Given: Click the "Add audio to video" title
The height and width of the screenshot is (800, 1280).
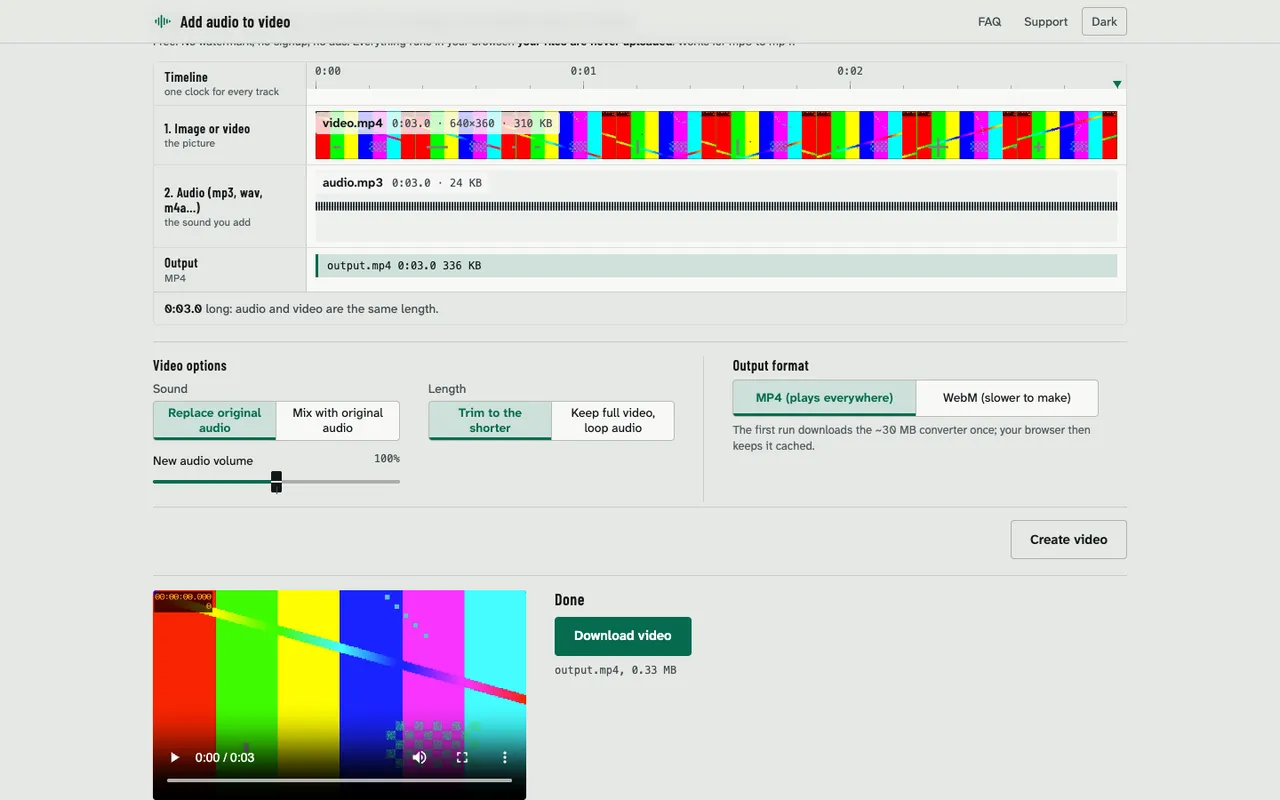Looking at the screenshot, I should [x=235, y=22].
